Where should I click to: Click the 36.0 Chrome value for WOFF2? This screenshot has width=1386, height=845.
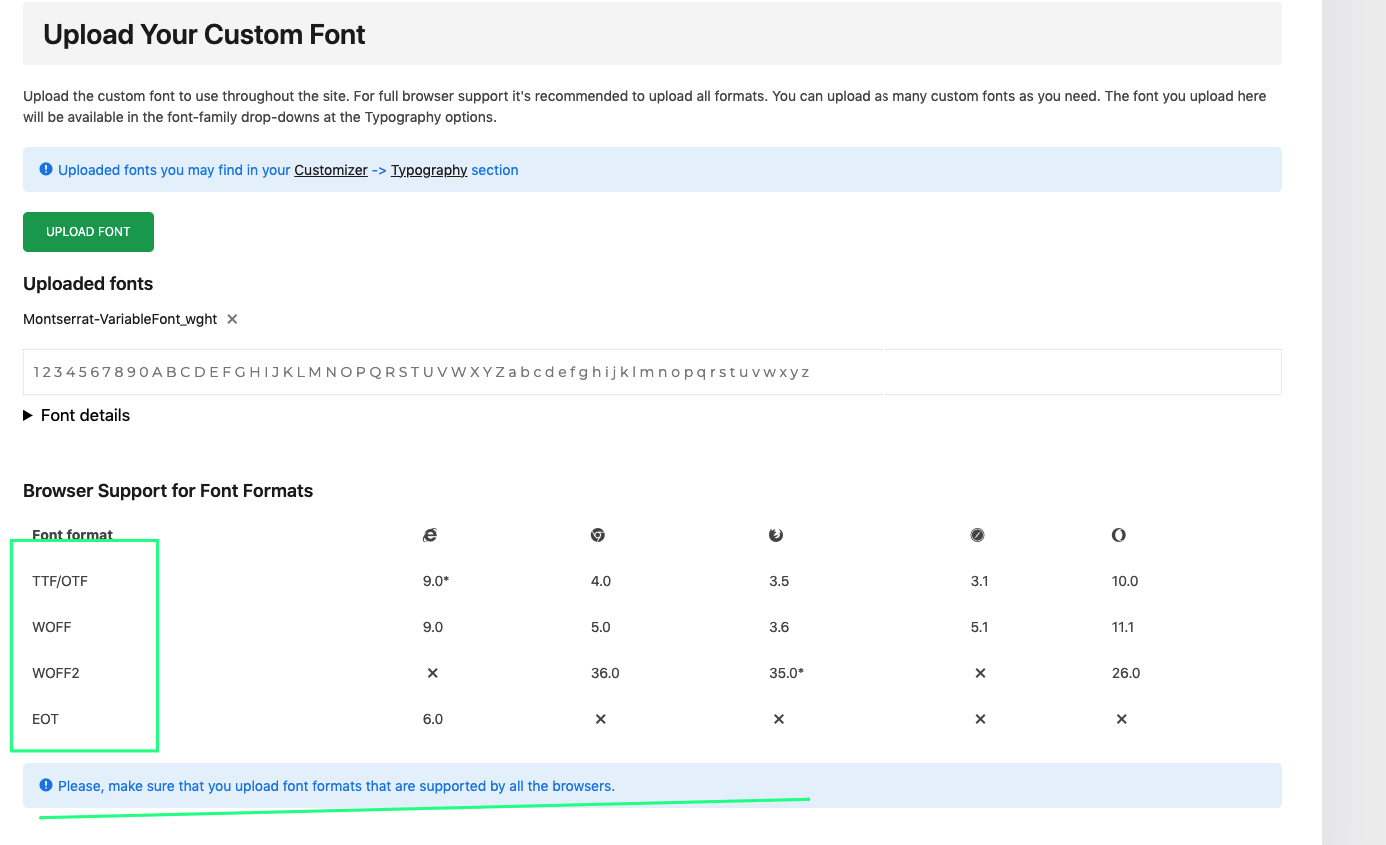point(605,673)
